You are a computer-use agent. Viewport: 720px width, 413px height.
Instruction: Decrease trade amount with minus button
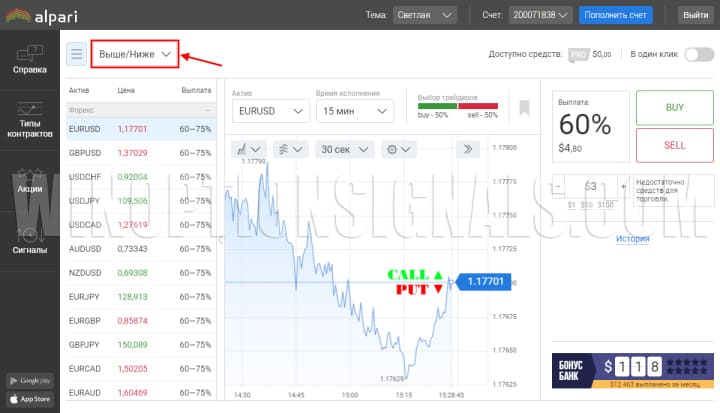coord(559,186)
